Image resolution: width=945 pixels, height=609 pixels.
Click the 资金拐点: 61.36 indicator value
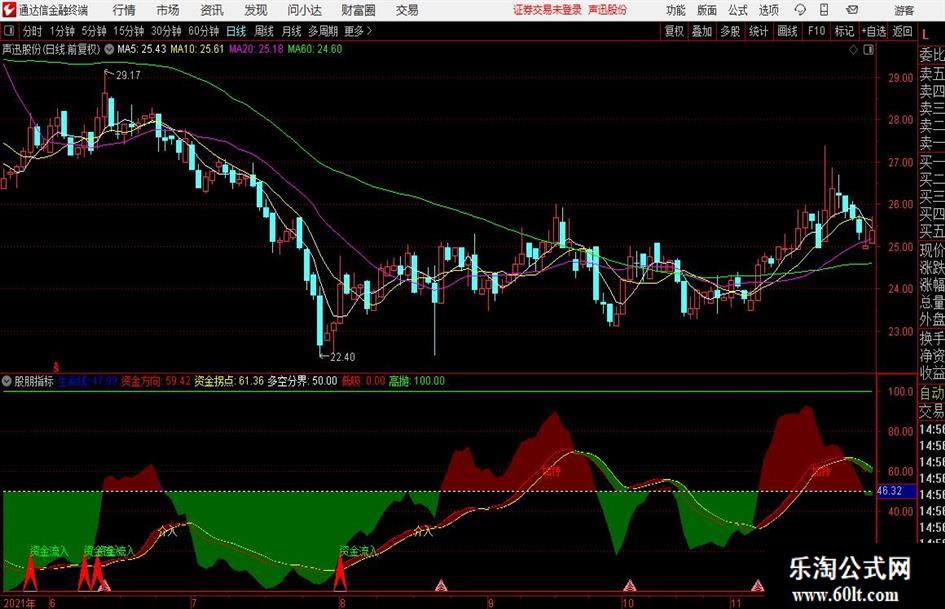[x=229, y=381]
